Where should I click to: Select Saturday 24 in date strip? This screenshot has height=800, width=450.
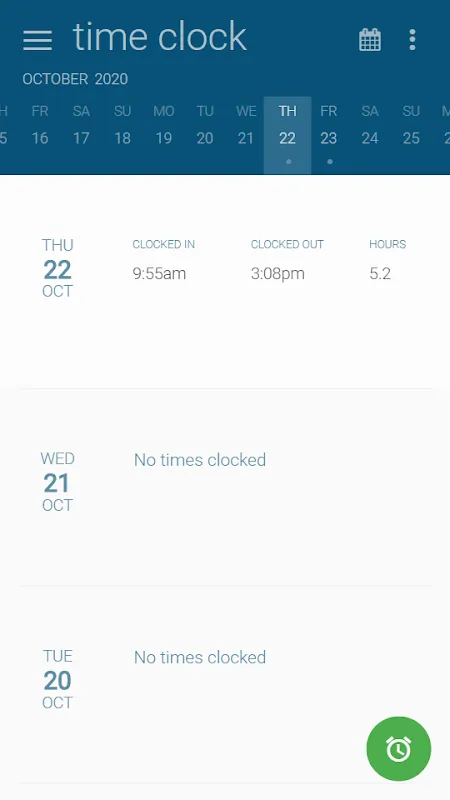click(370, 135)
